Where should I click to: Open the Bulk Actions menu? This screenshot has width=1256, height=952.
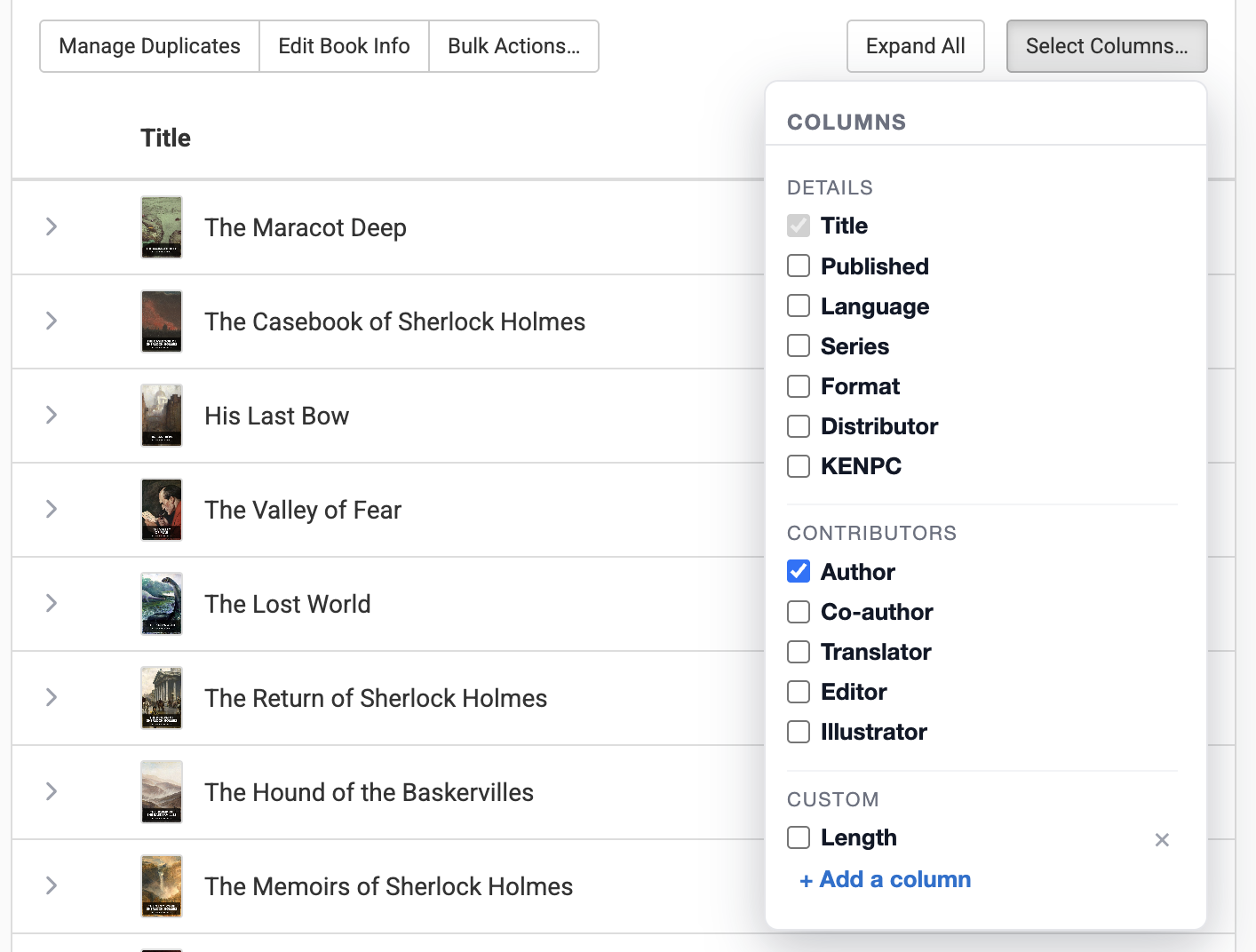(513, 46)
